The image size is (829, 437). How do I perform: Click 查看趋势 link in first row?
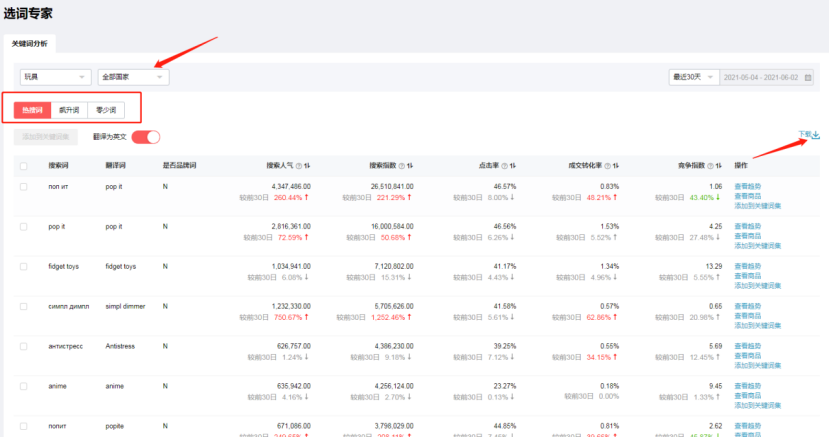748,187
